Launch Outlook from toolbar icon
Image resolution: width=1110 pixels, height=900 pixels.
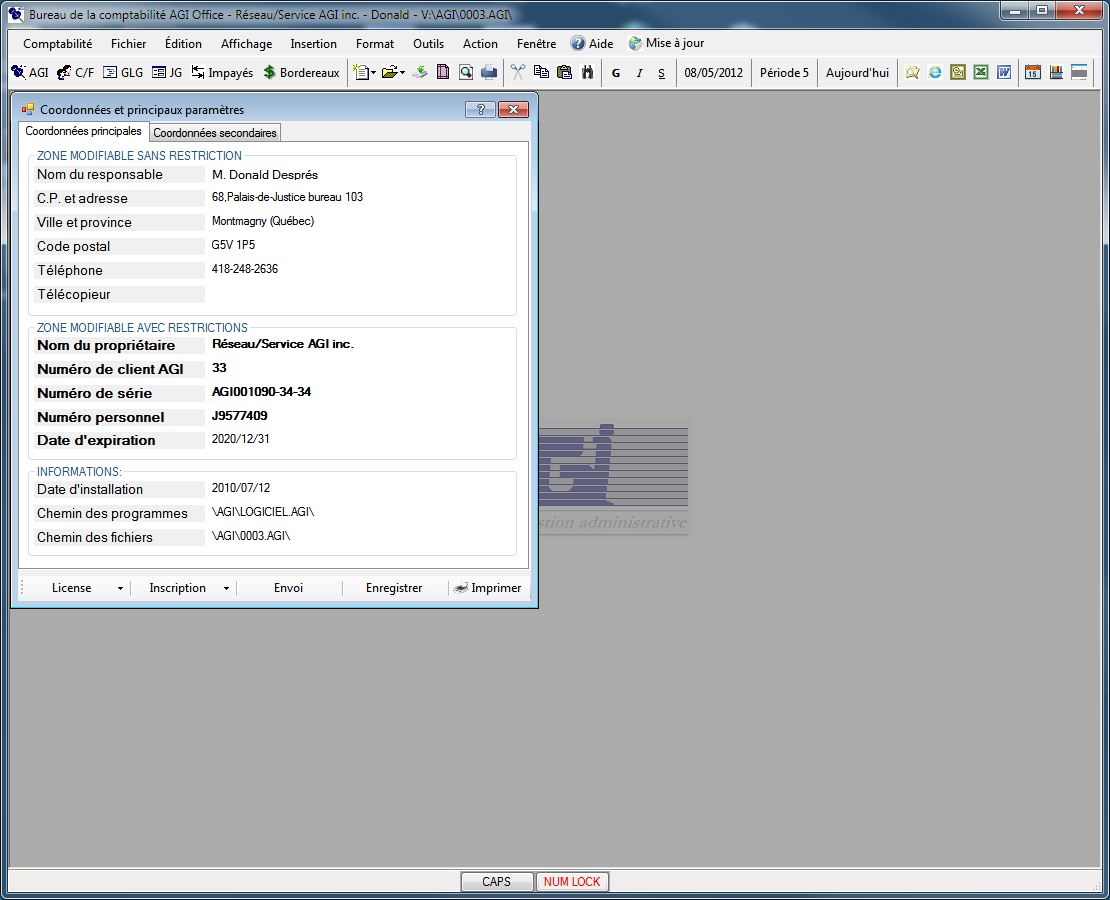958,72
